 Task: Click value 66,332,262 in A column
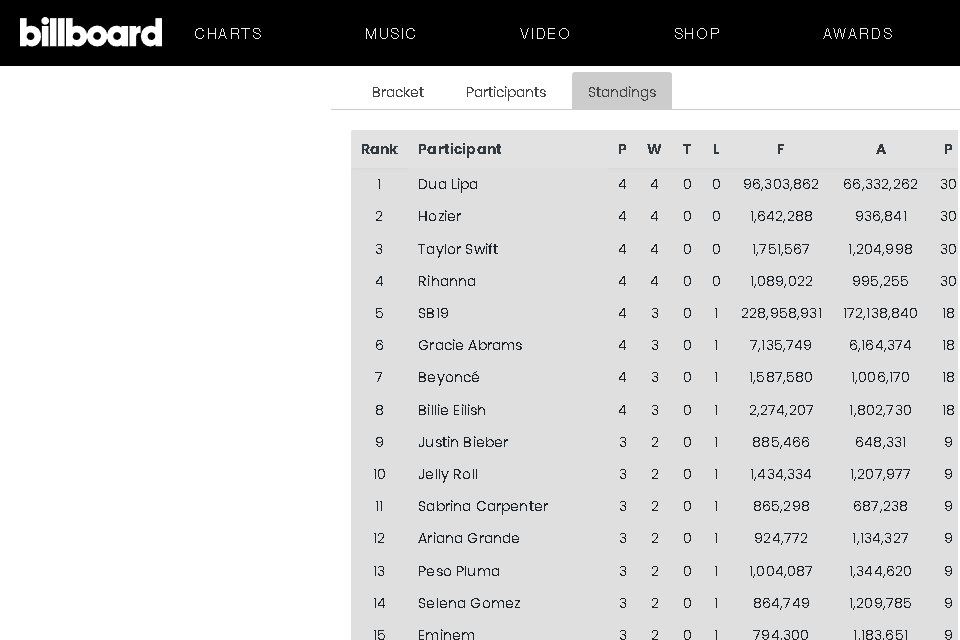pos(880,184)
